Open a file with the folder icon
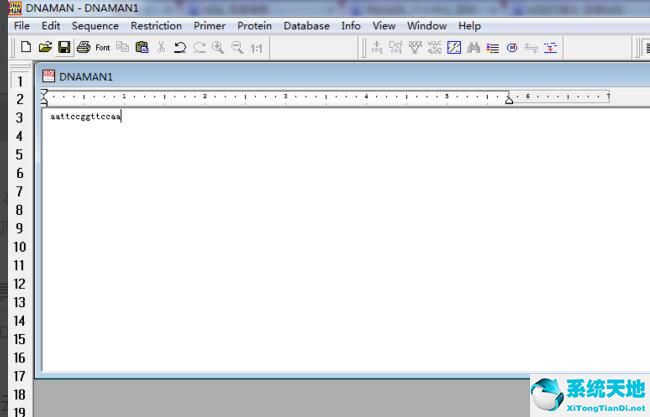Image resolution: width=650 pixels, height=417 pixels. (45, 47)
